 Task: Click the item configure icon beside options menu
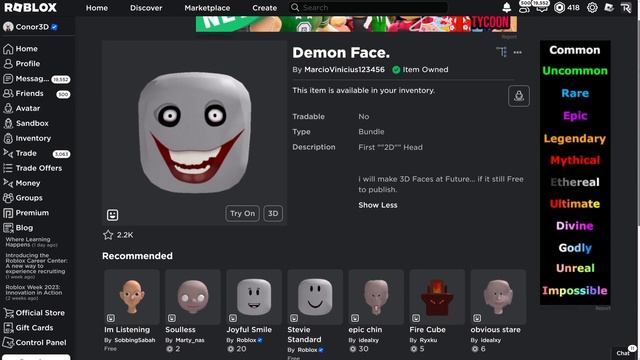point(501,52)
